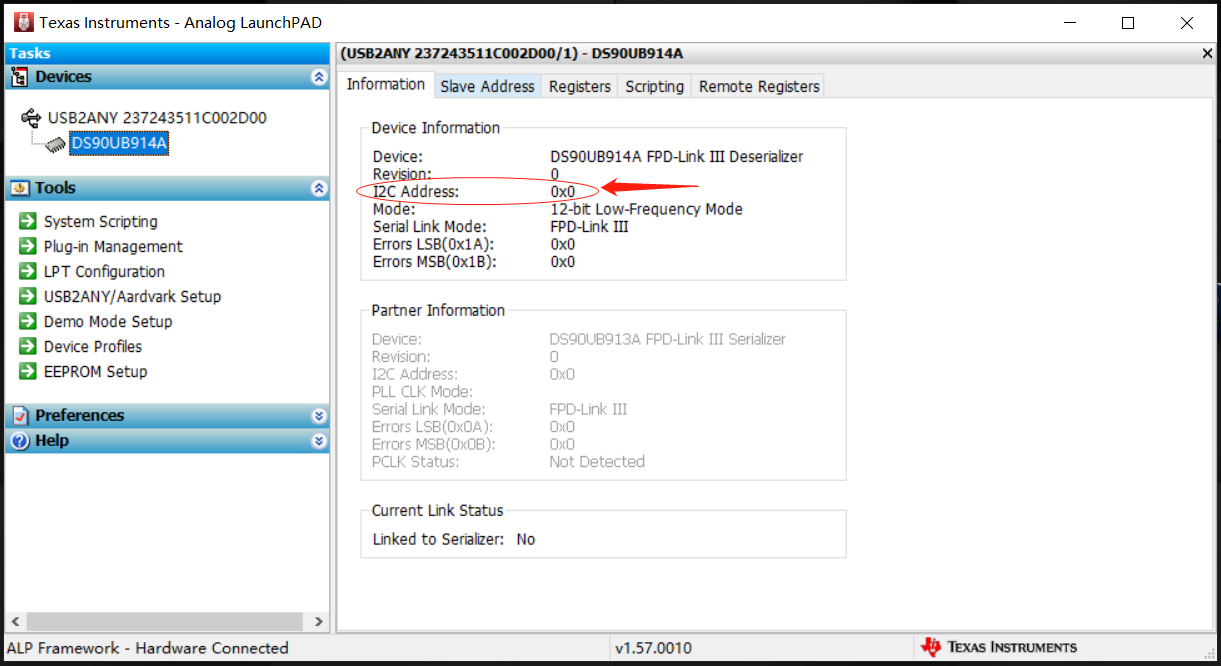Click the DS90UB914A chip icon

click(56, 145)
